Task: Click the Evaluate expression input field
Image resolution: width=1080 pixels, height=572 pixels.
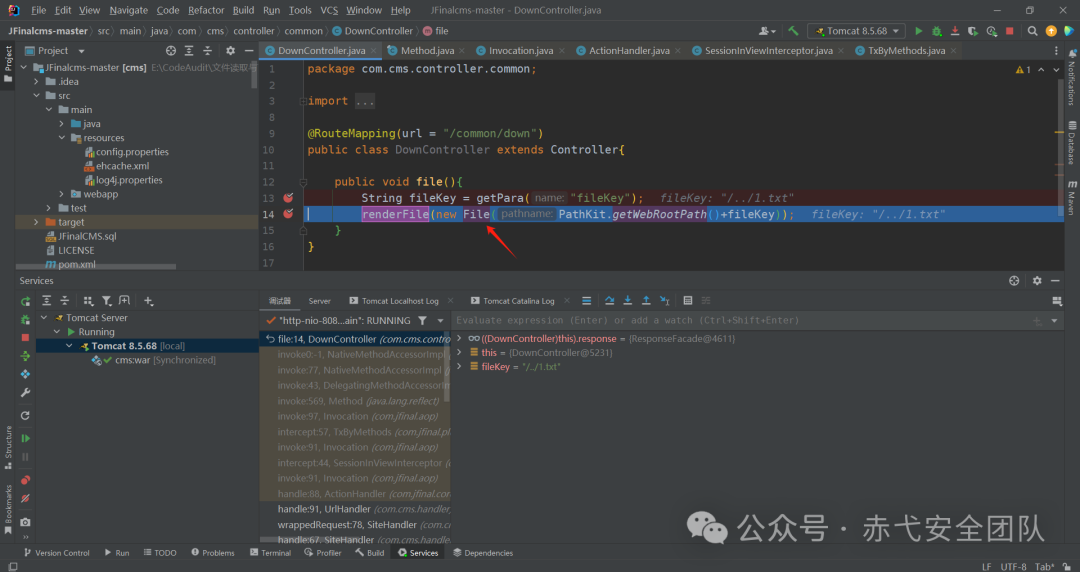Action: pos(740,320)
